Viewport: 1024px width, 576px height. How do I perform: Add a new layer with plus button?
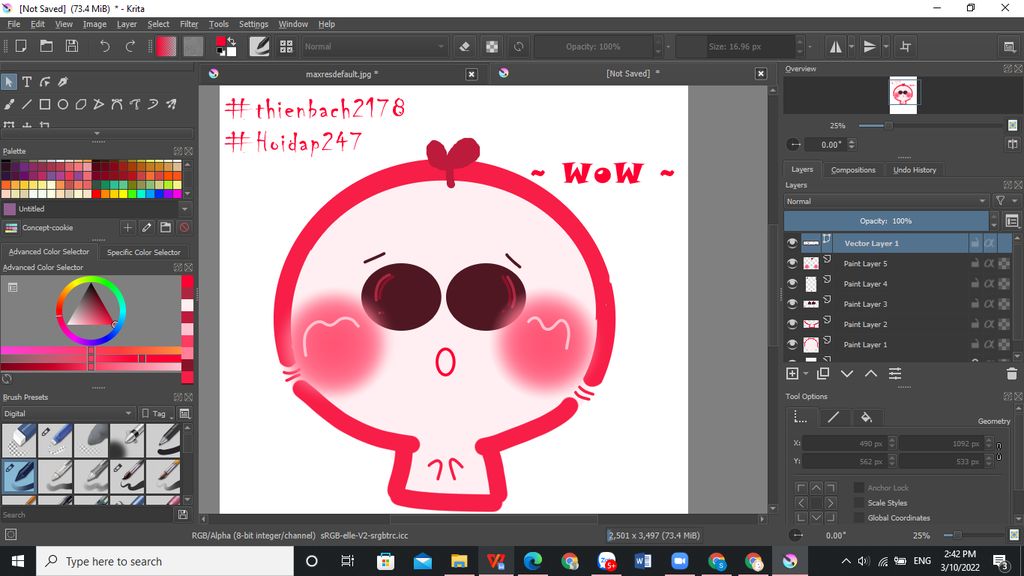[x=792, y=373]
